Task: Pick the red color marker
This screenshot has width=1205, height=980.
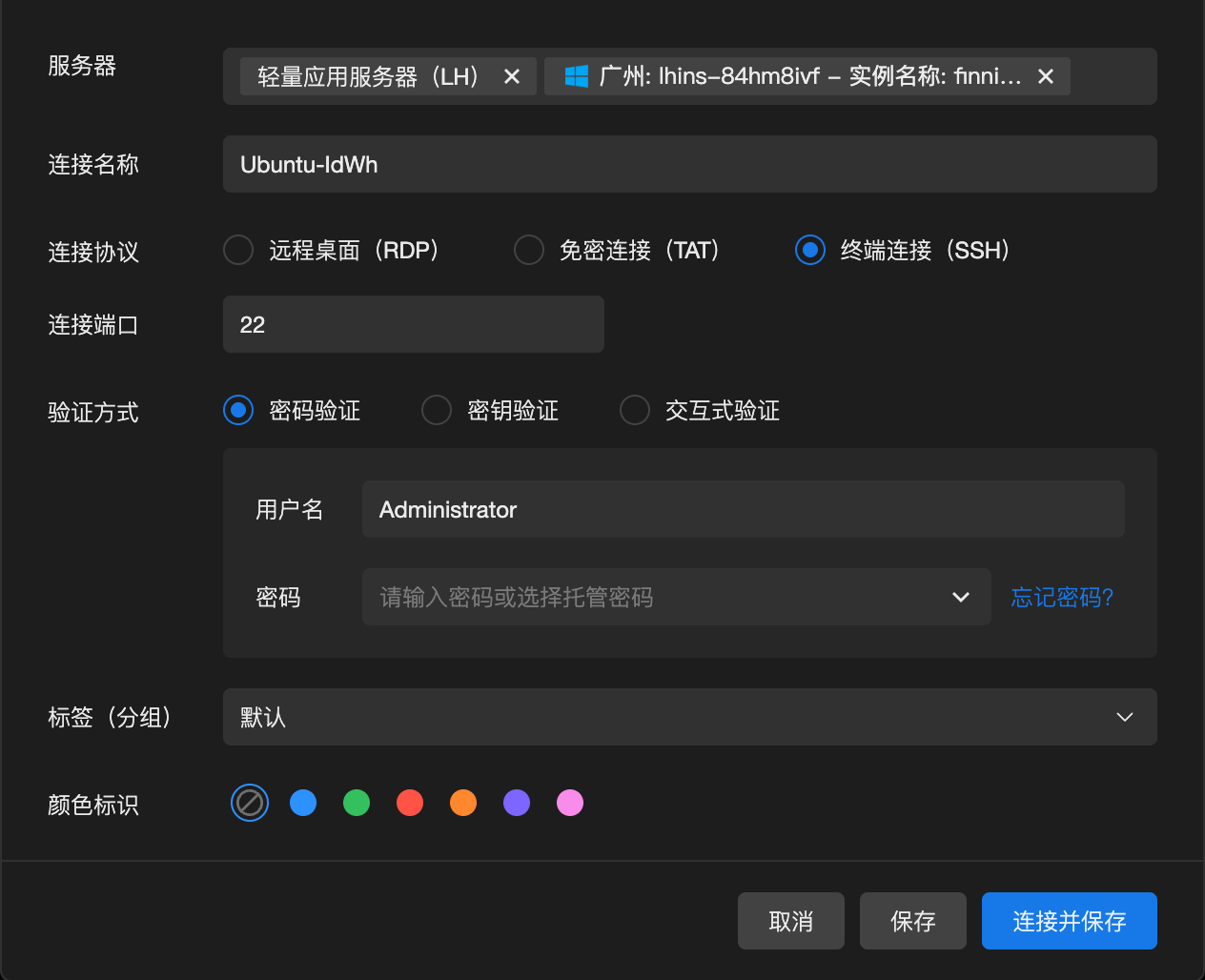Action: click(410, 803)
